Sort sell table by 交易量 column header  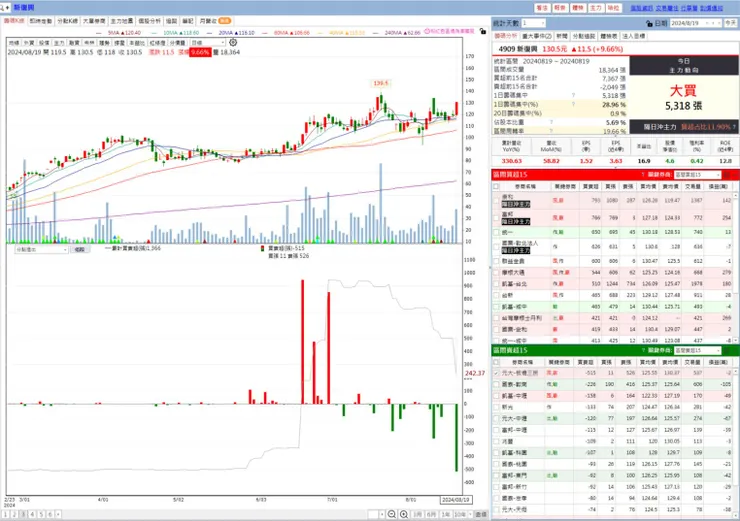coord(692,362)
